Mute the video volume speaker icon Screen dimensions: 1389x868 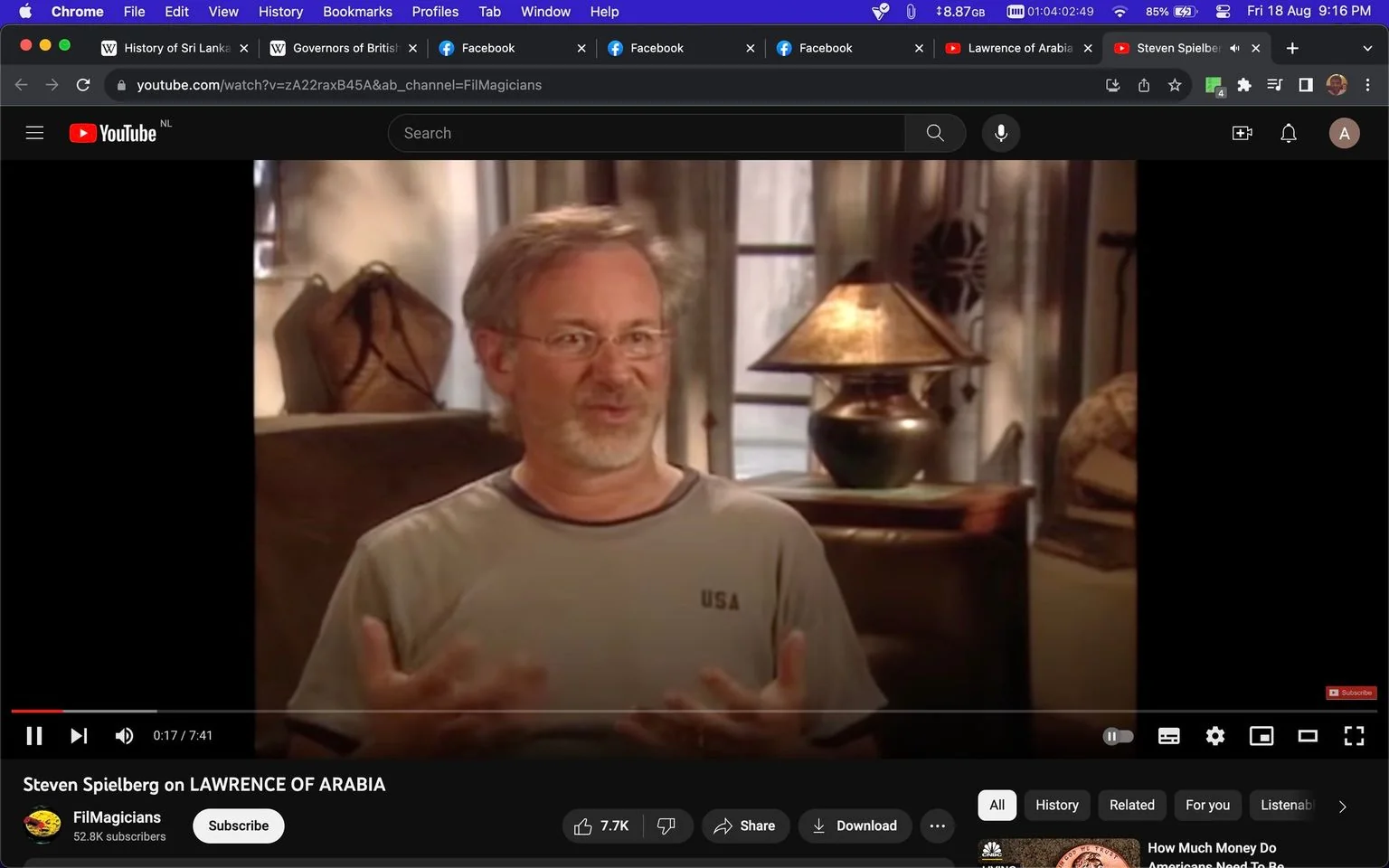(124, 736)
